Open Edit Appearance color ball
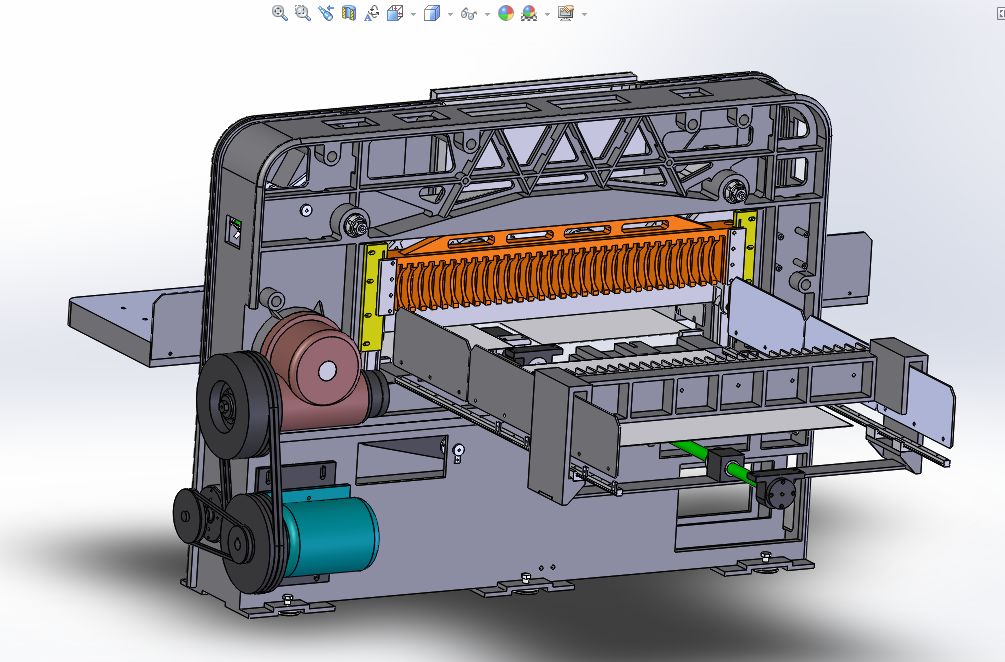The height and width of the screenshot is (662, 1005). [x=506, y=13]
